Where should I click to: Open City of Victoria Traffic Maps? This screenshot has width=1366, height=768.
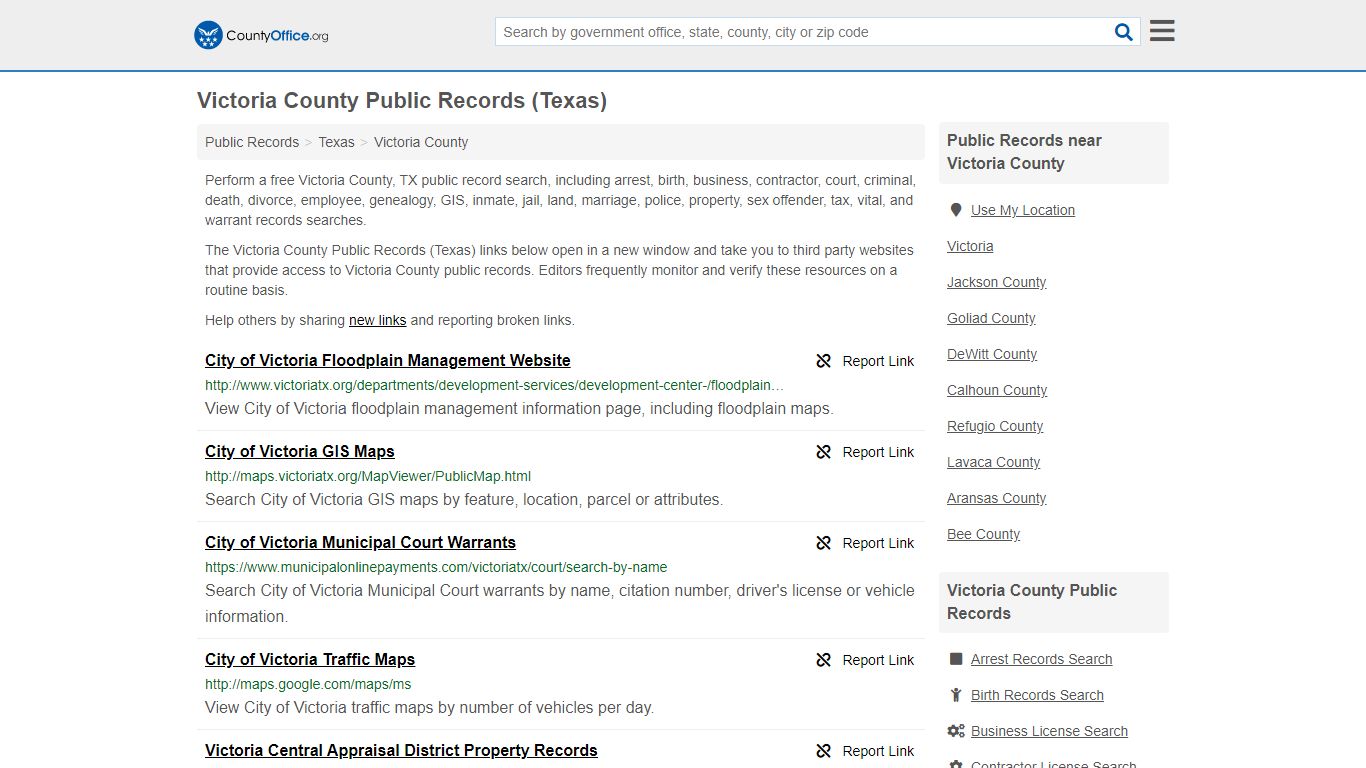(310, 660)
